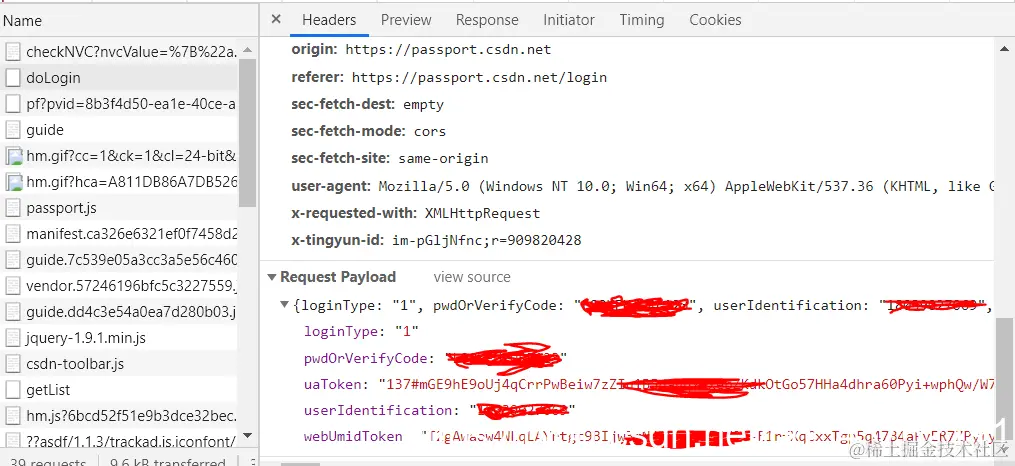Select the guide.7c539e05a3cc3a5e56c460 request
This screenshot has width=1015, height=466.
120,260
